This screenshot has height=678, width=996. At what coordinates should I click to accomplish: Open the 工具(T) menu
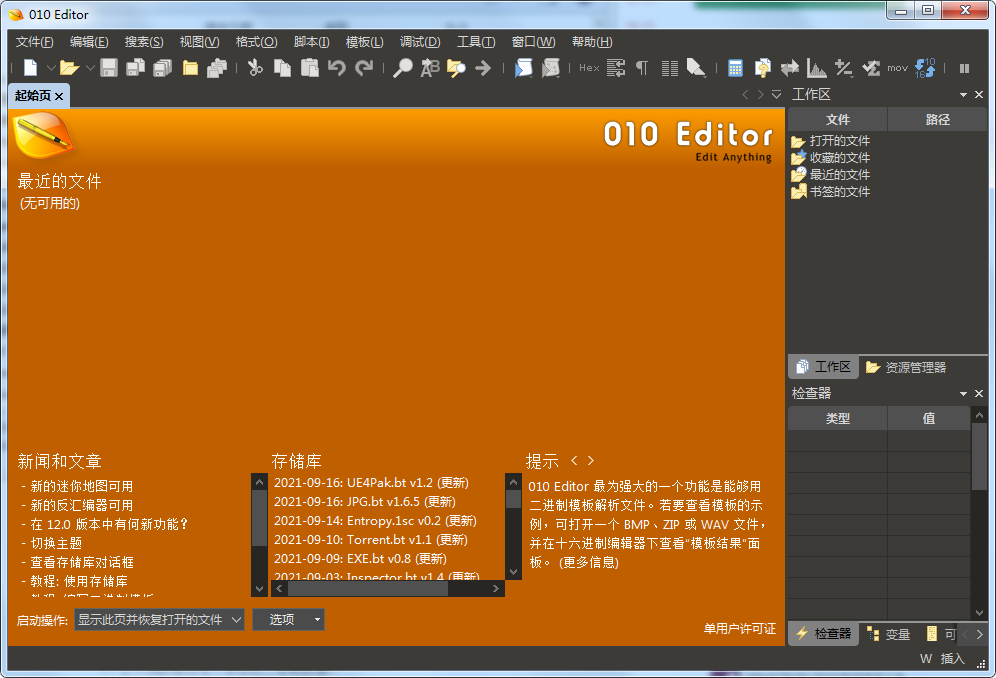click(476, 41)
